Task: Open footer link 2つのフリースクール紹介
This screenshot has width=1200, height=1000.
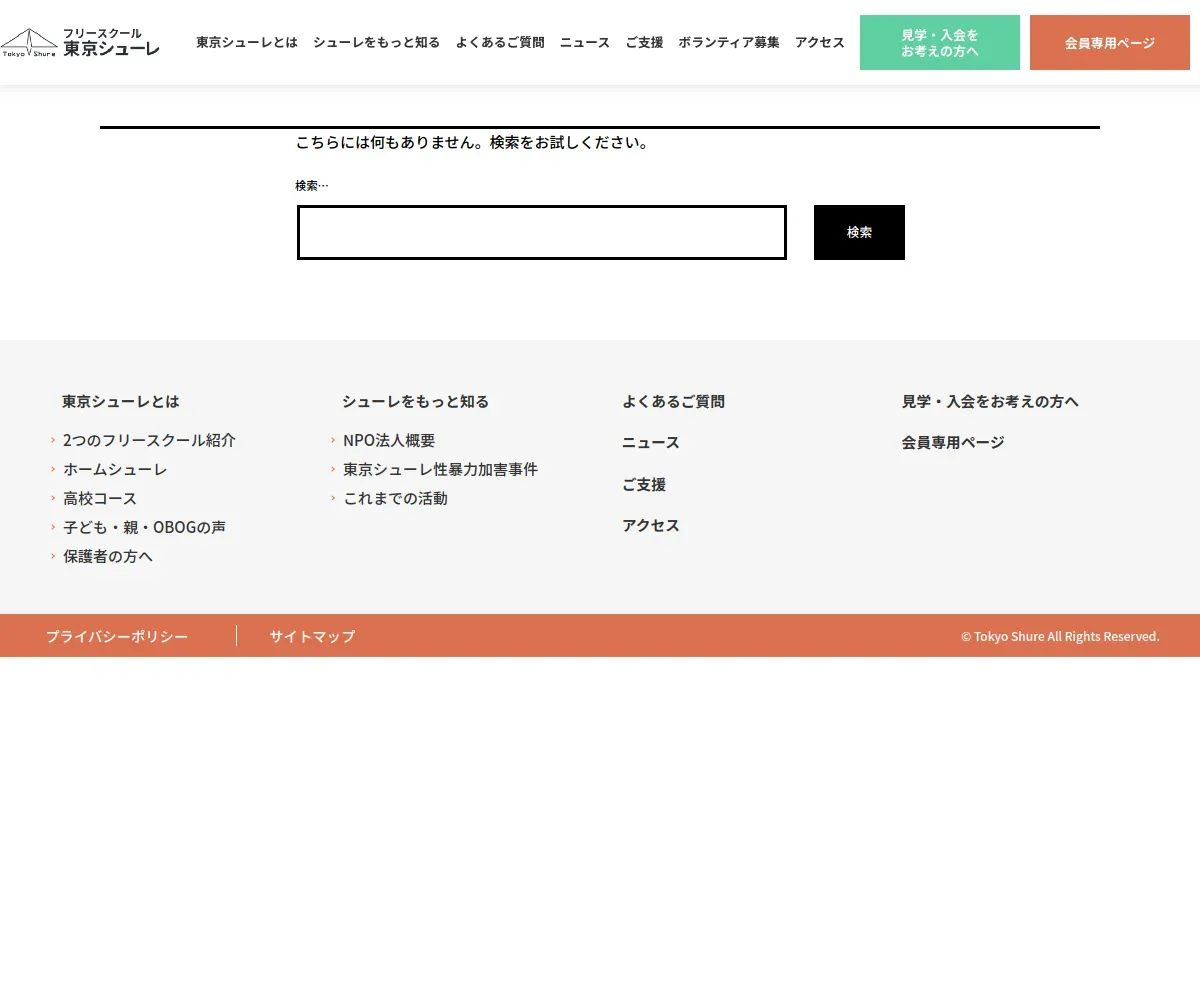Action: [149, 440]
